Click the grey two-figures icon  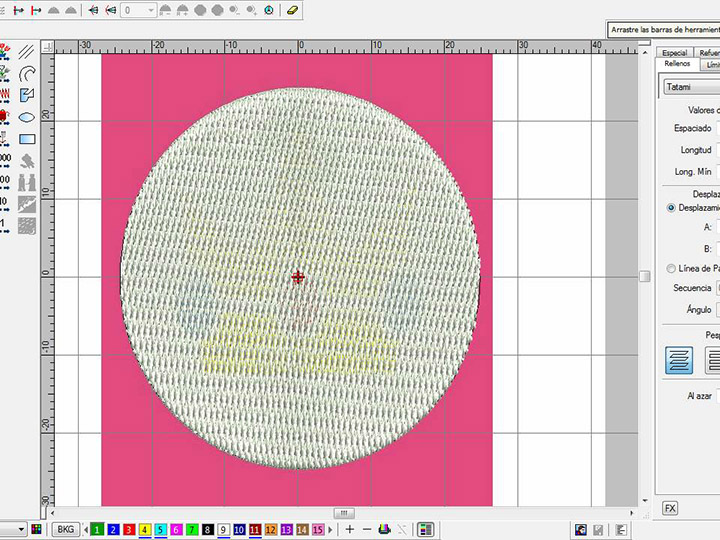pyautogui.click(x=27, y=182)
